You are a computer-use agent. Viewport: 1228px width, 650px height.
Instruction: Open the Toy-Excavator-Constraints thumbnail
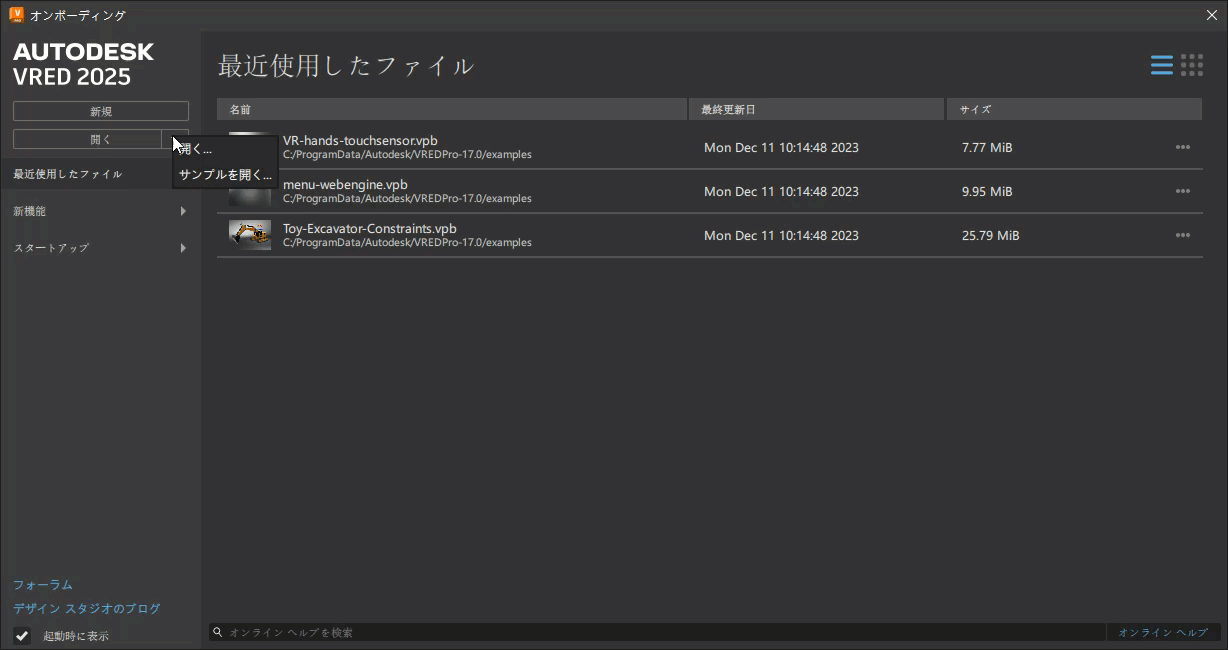(250, 235)
